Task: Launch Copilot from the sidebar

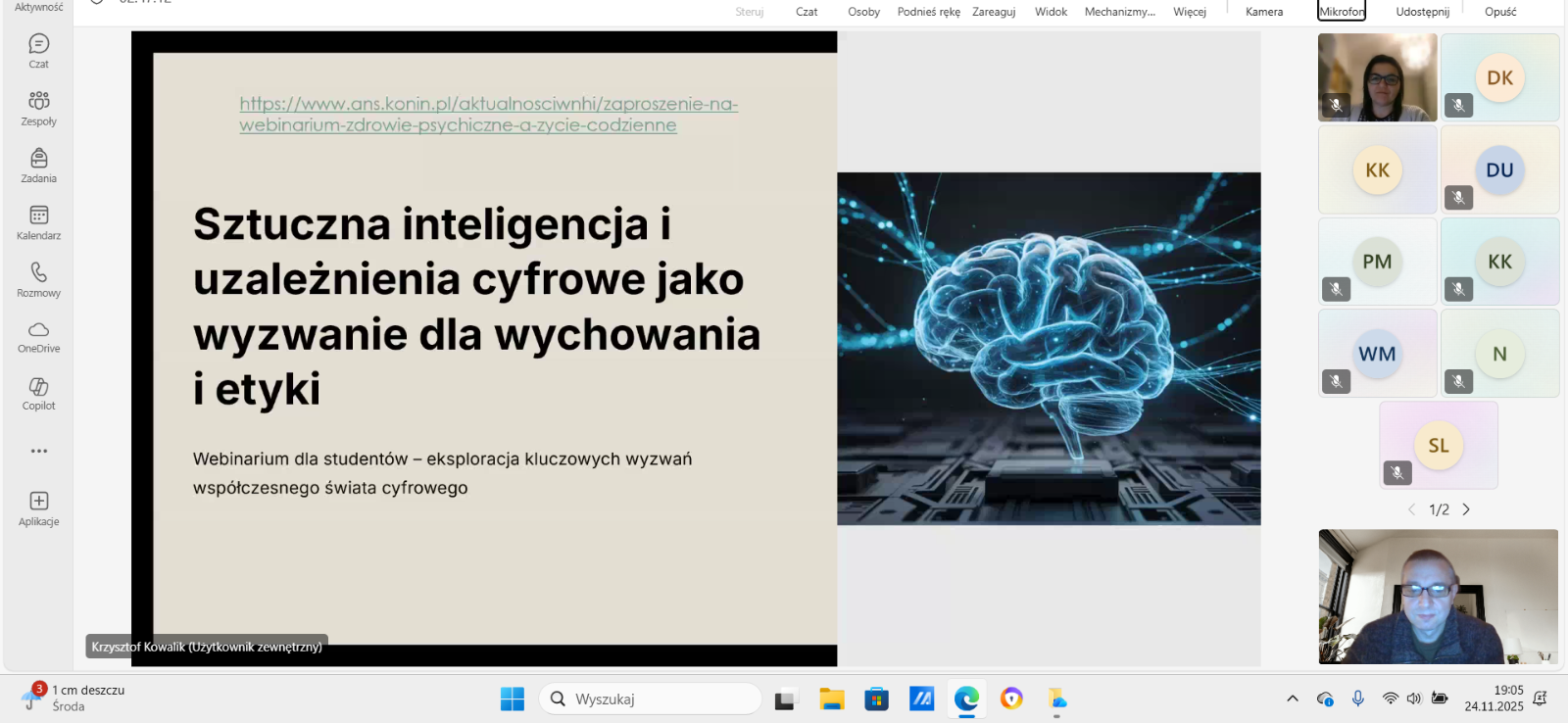Action: (38, 393)
